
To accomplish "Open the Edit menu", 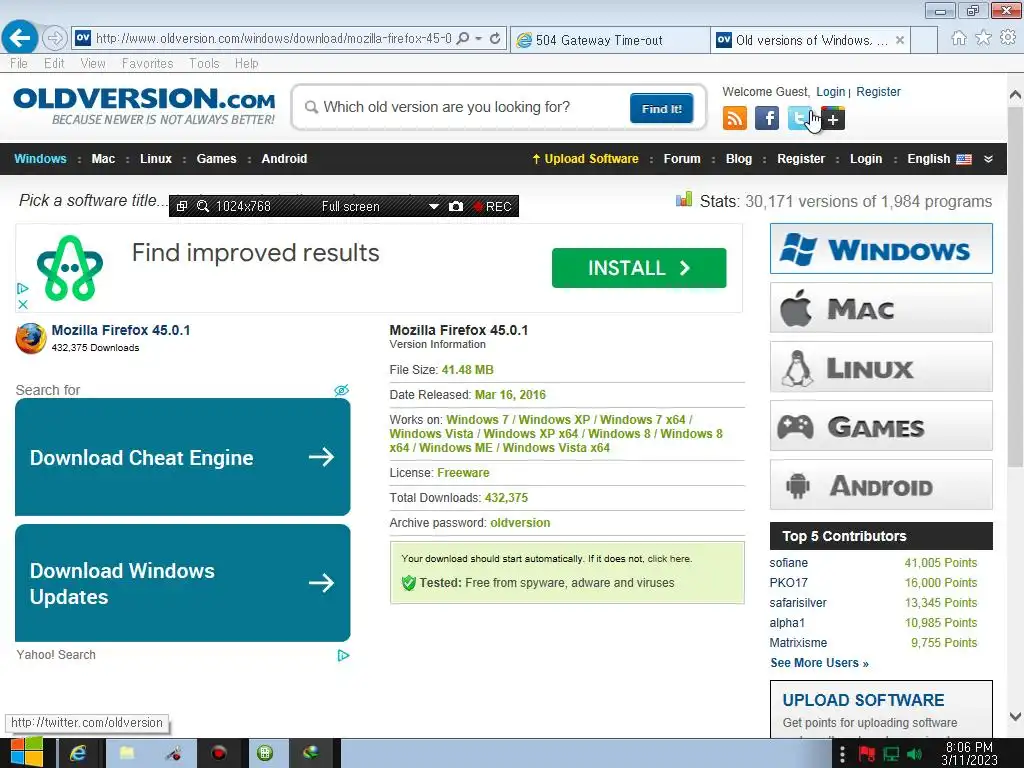I will pos(54,63).
